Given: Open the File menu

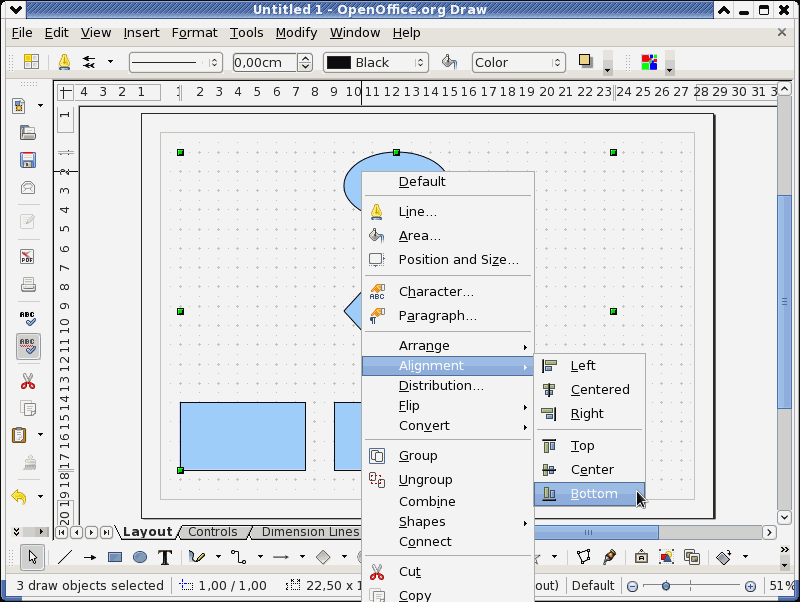Looking at the screenshot, I should (x=22, y=33).
